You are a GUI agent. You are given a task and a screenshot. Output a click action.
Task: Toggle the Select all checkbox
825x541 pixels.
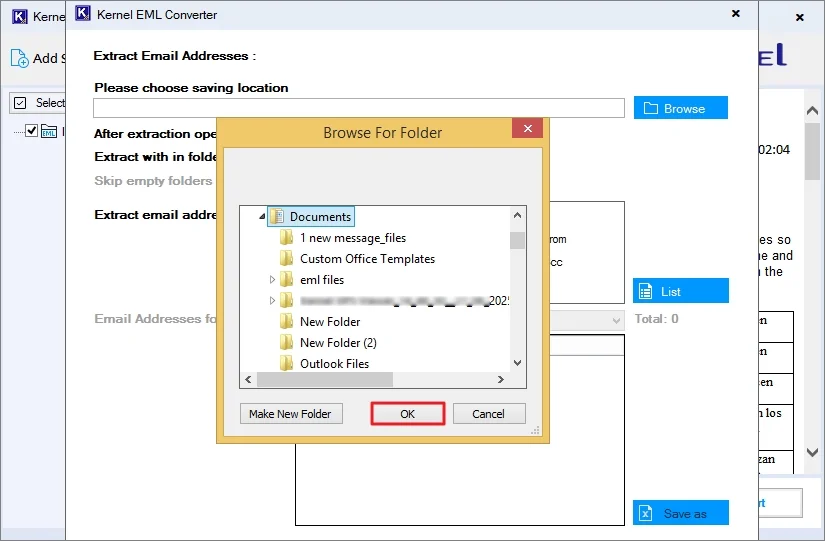[x=19, y=103]
